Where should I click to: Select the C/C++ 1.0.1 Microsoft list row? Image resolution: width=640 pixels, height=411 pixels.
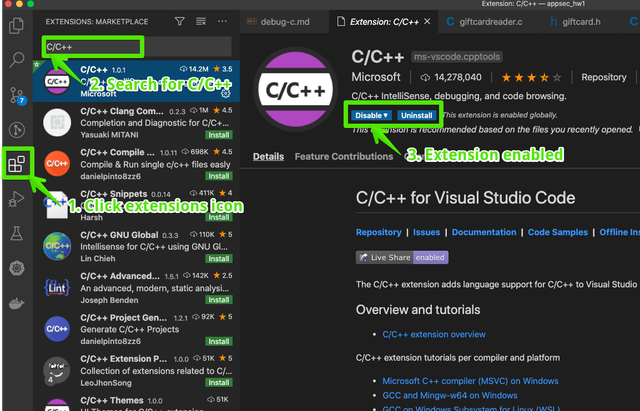click(136, 81)
